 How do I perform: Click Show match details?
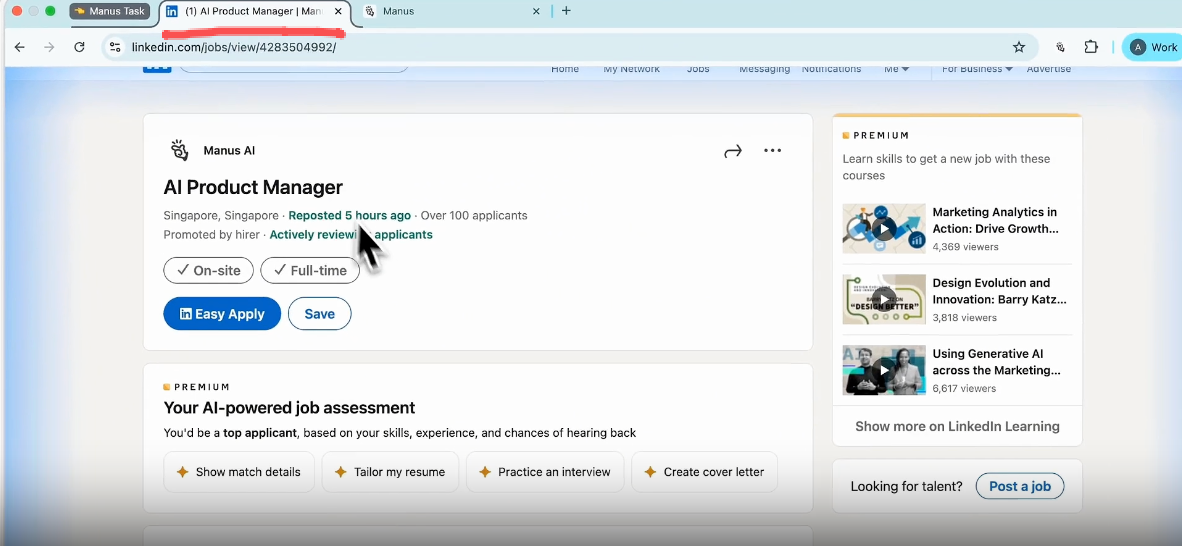[x=239, y=472]
